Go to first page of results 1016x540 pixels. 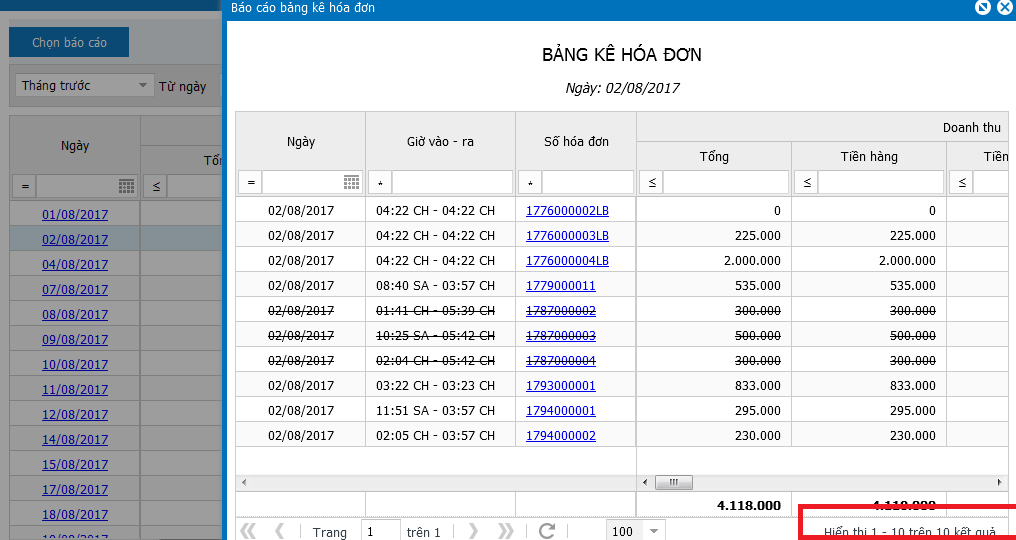pyautogui.click(x=248, y=532)
